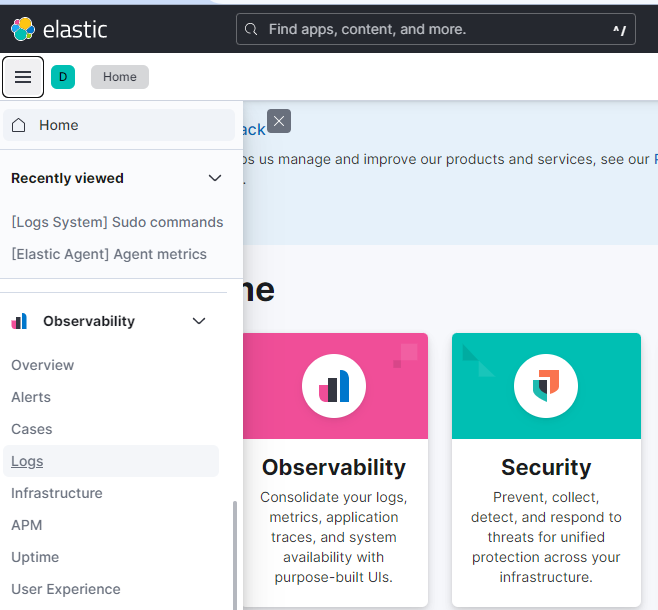Open Uptime in sidebar
Image resolution: width=658 pixels, height=610 pixels.
click(x=35, y=557)
